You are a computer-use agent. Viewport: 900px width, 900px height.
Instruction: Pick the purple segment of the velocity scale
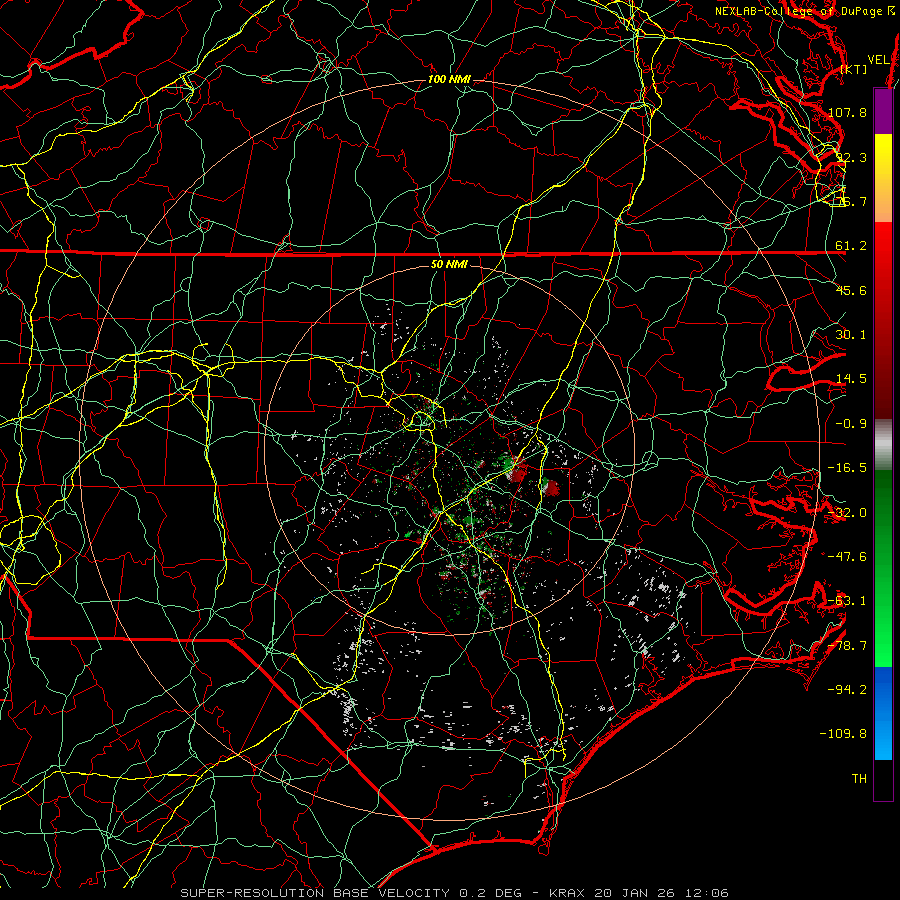[883, 111]
